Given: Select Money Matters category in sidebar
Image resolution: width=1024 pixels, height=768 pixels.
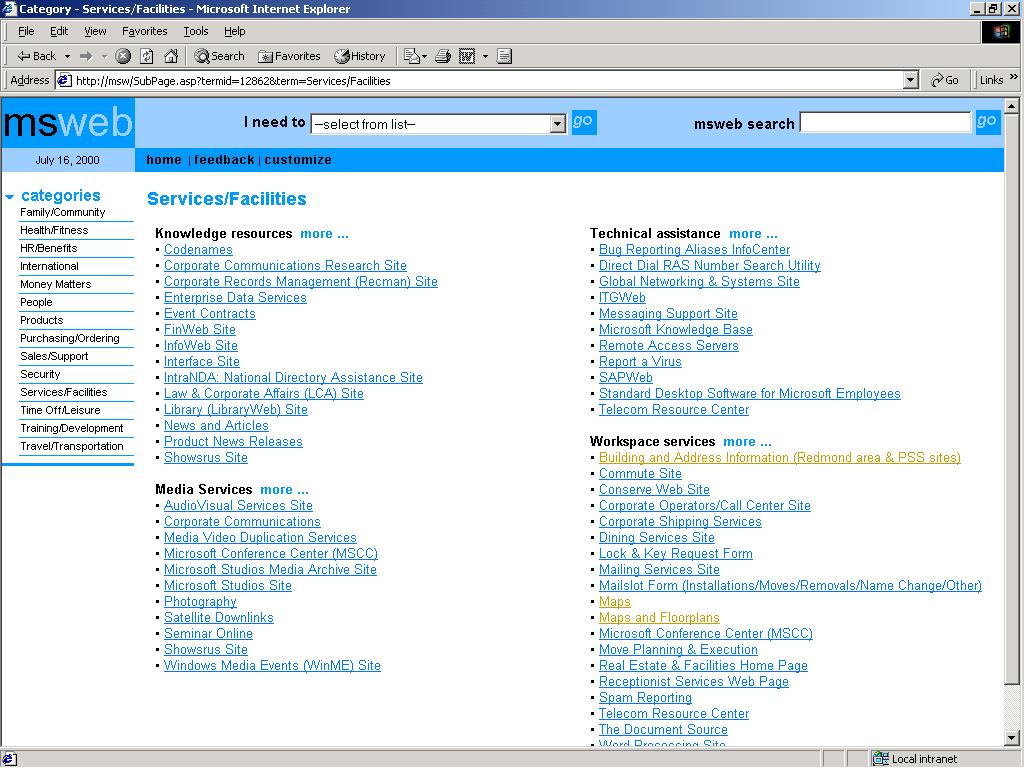Looking at the screenshot, I should 56,284.
